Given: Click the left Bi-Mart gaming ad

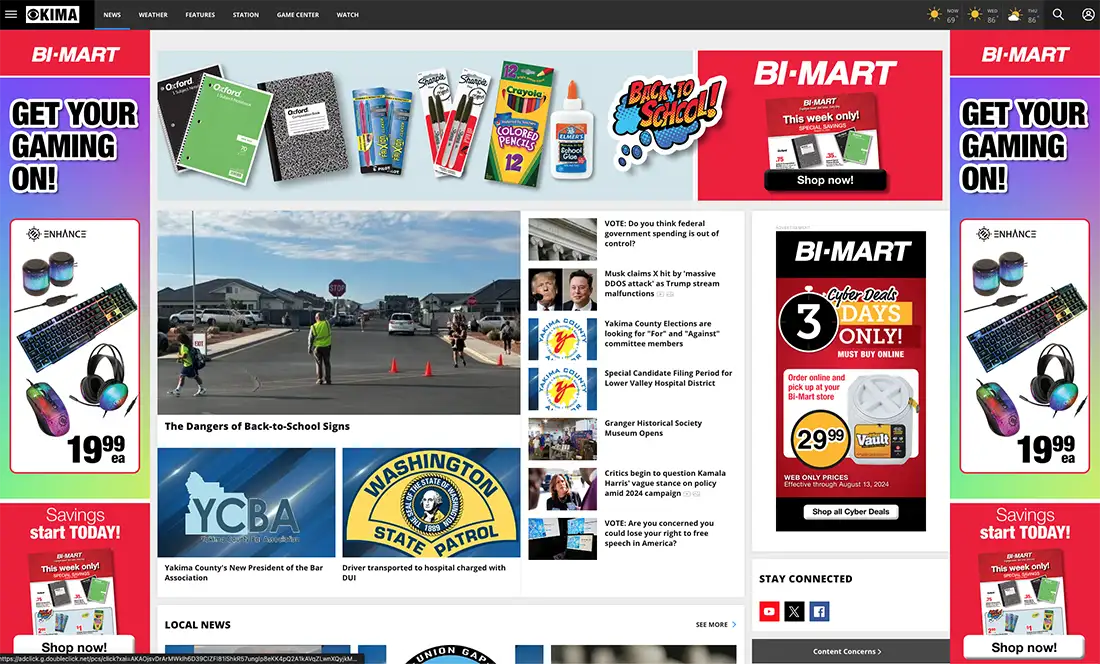Looking at the screenshot, I should click(75, 346).
